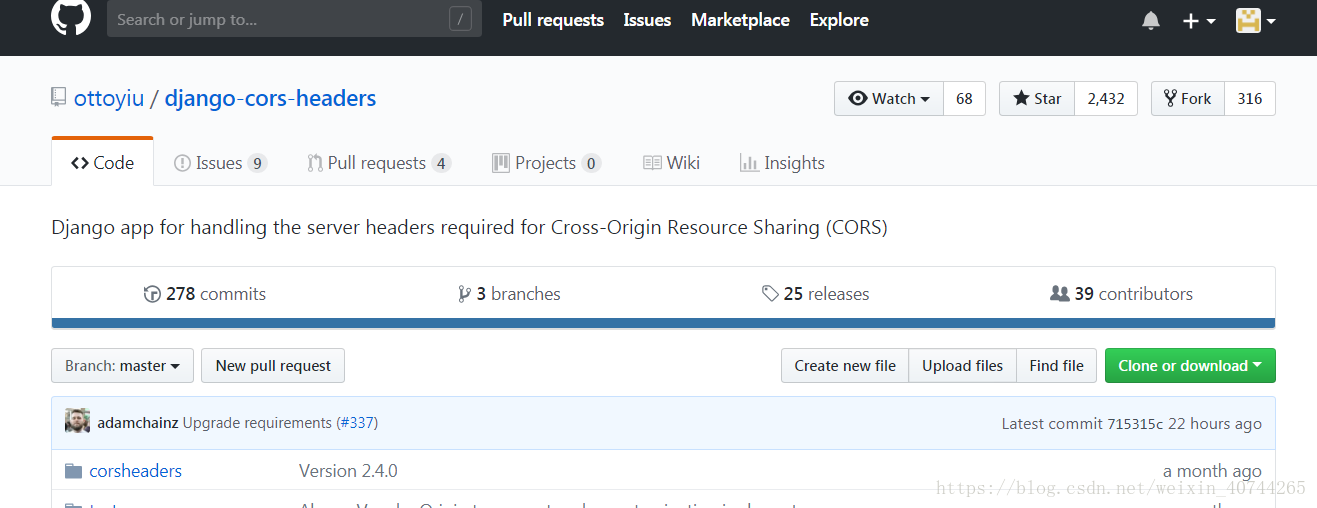This screenshot has height=508, width=1317.
Task: Switch to the Projects tab
Action: [x=547, y=163]
